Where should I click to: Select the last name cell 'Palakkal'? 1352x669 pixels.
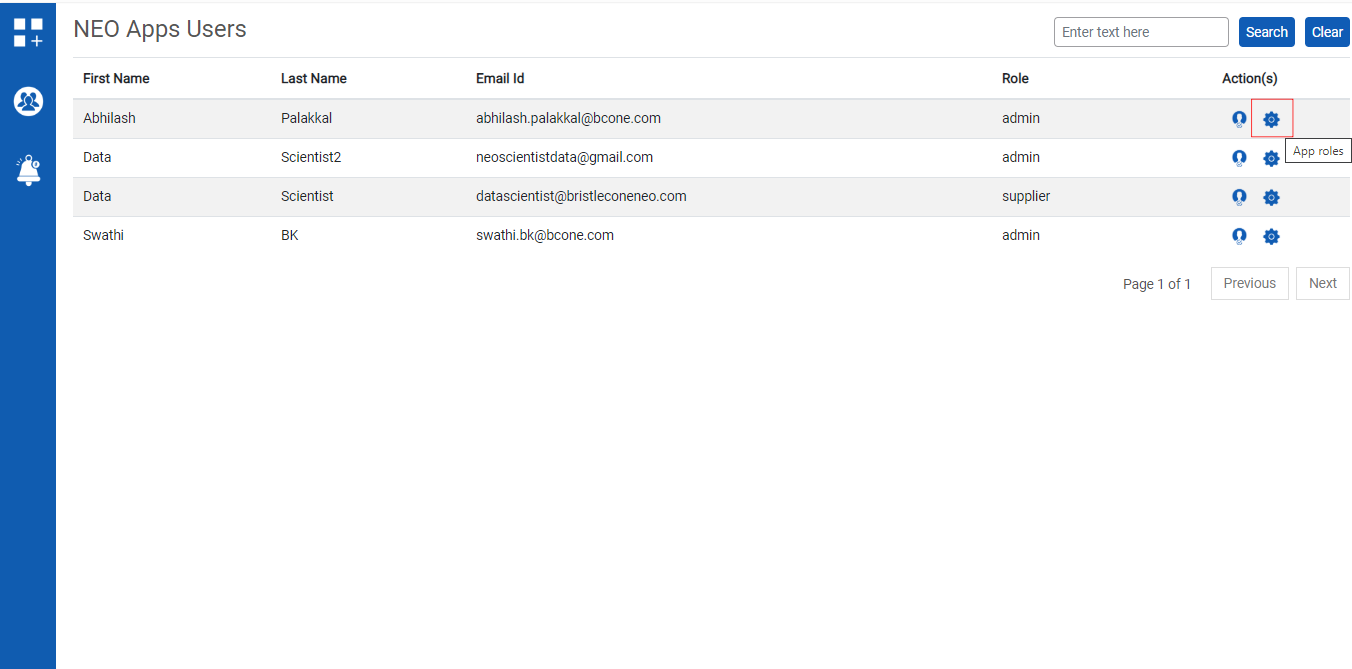click(x=306, y=118)
